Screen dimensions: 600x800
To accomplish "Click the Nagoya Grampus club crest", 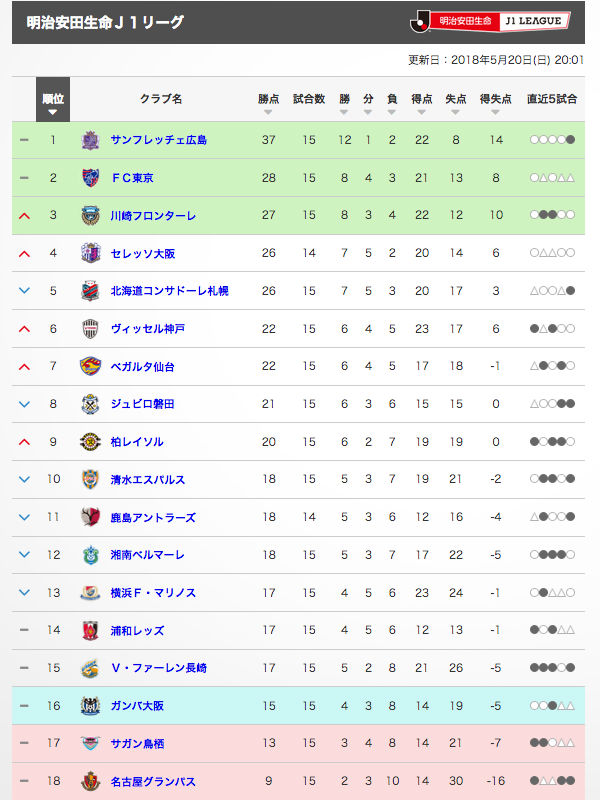I will 91,781.
